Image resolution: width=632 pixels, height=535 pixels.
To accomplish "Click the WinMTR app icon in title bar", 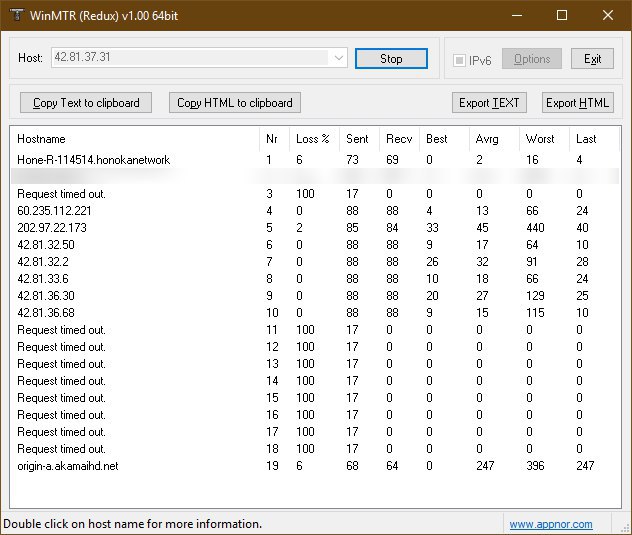I will point(14,15).
